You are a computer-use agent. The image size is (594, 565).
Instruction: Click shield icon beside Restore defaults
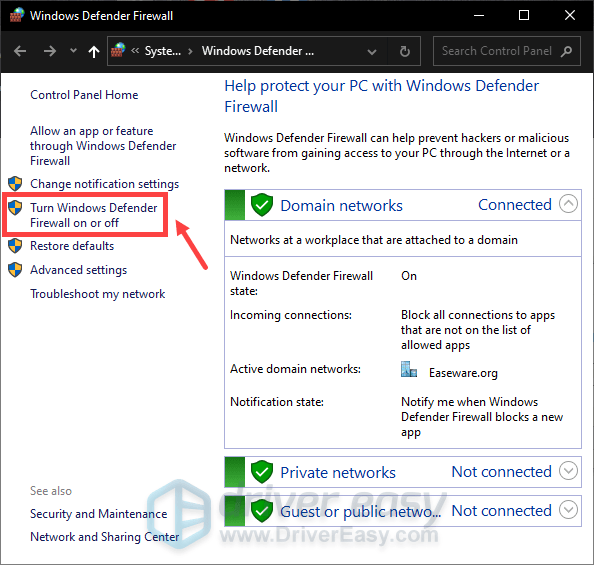click(x=15, y=246)
